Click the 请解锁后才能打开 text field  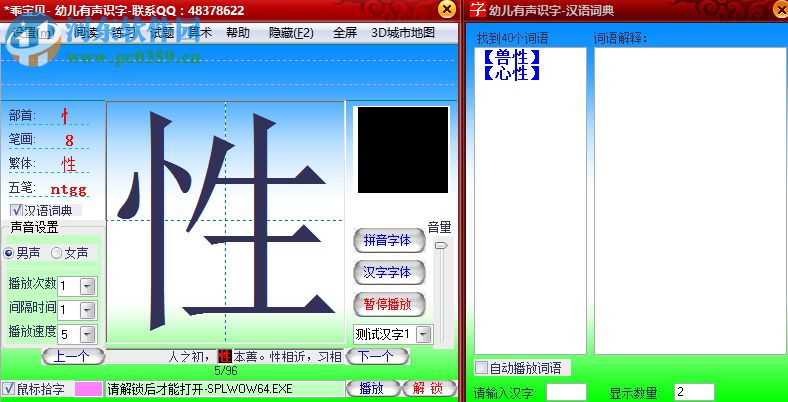click(x=225, y=388)
